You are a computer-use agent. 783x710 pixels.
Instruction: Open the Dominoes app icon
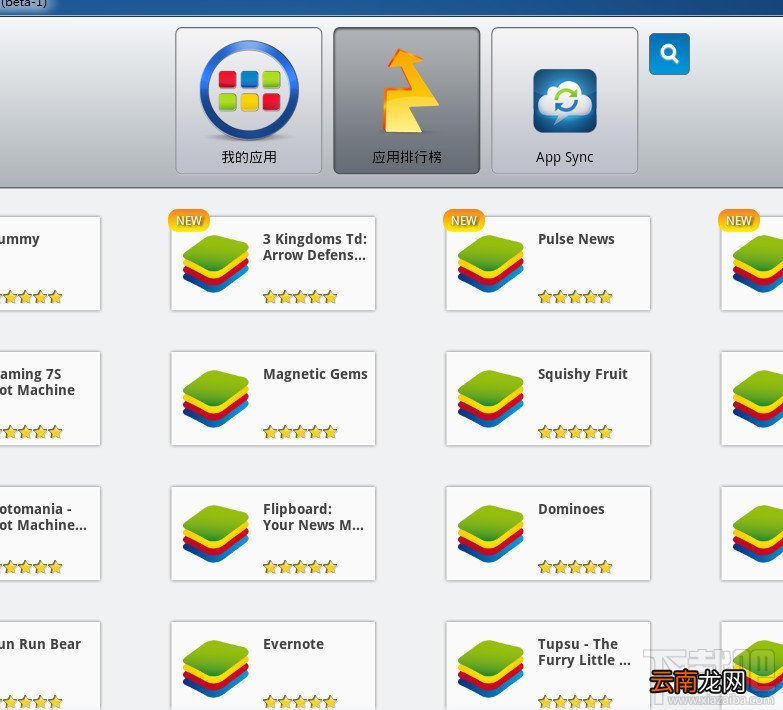[x=490, y=533]
